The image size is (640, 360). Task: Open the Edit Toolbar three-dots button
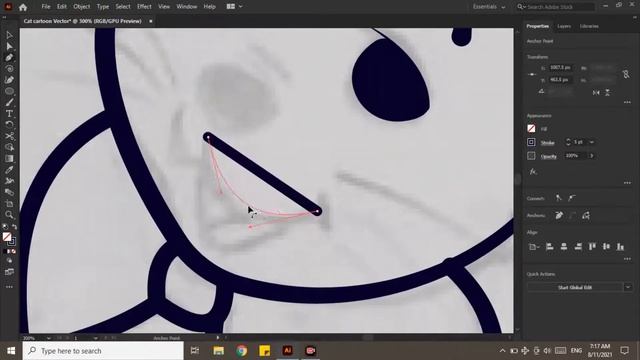(9, 287)
